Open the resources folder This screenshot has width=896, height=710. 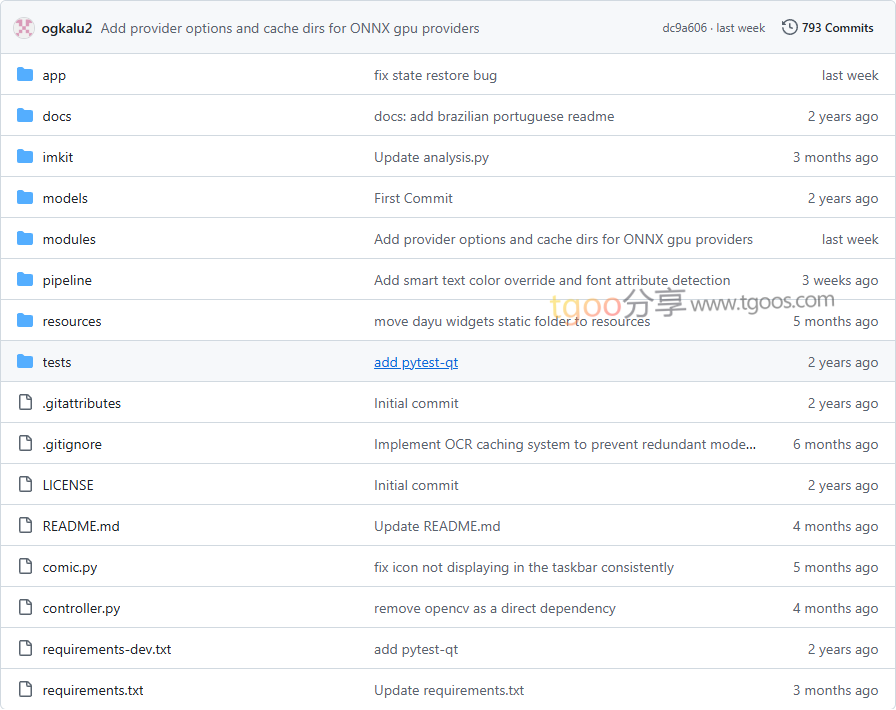pos(72,321)
